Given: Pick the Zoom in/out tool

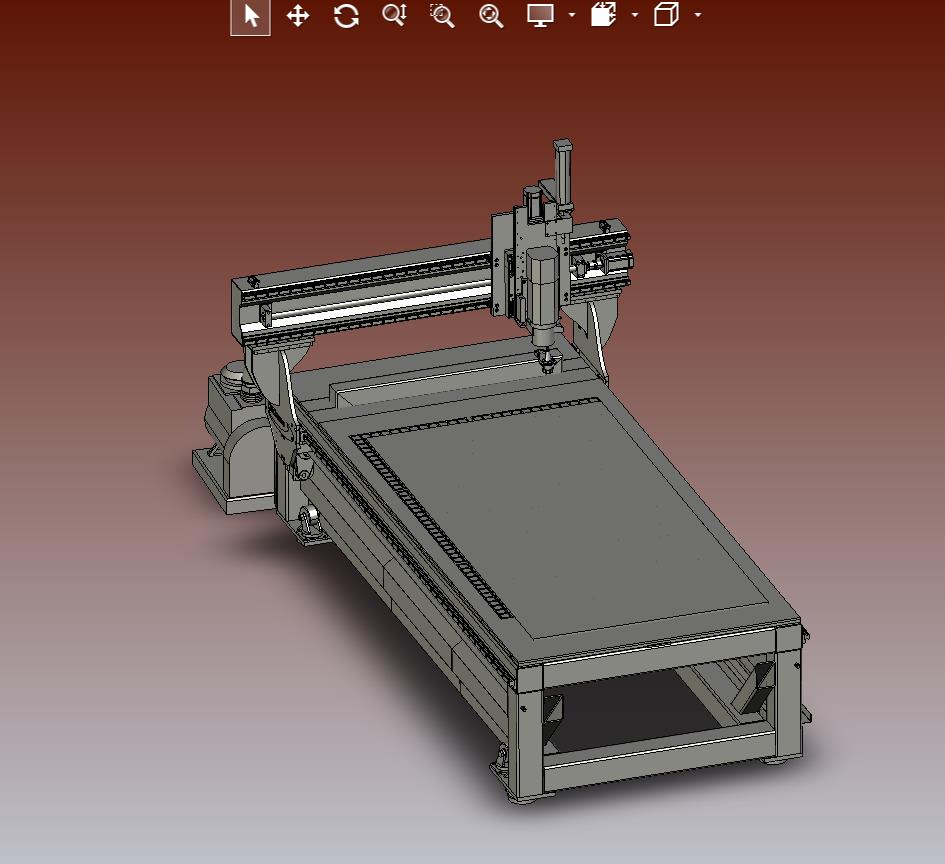Looking at the screenshot, I should [395, 15].
